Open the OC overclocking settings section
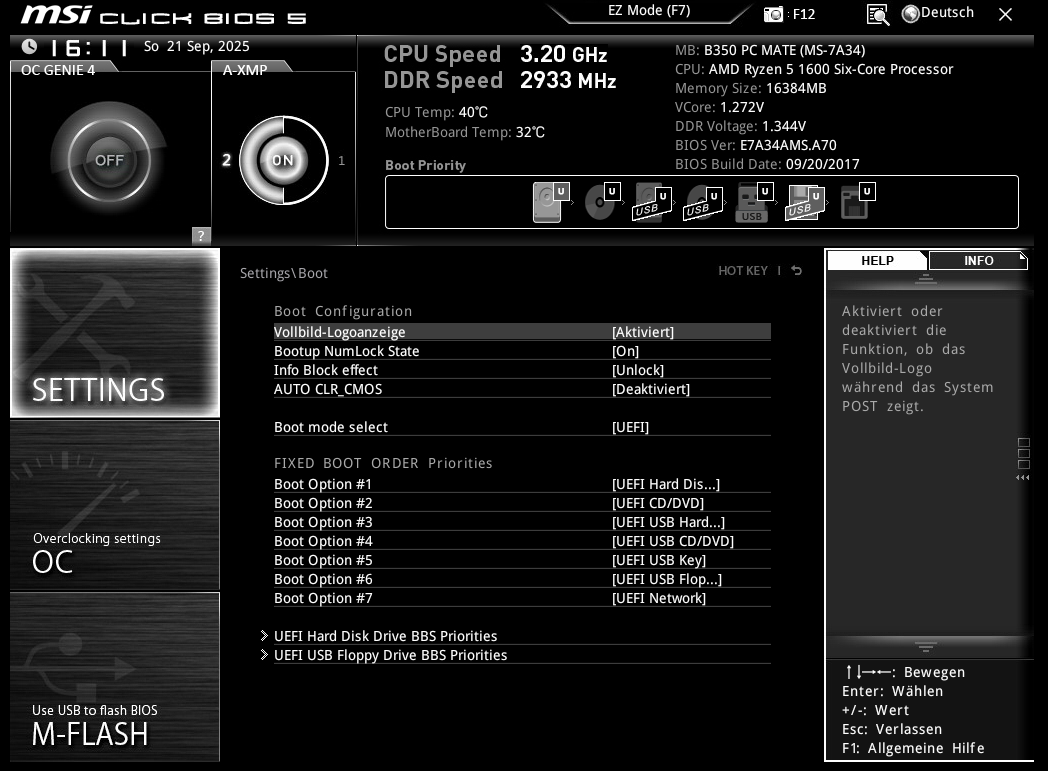The height and width of the screenshot is (771, 1048). tap(115, 505)
